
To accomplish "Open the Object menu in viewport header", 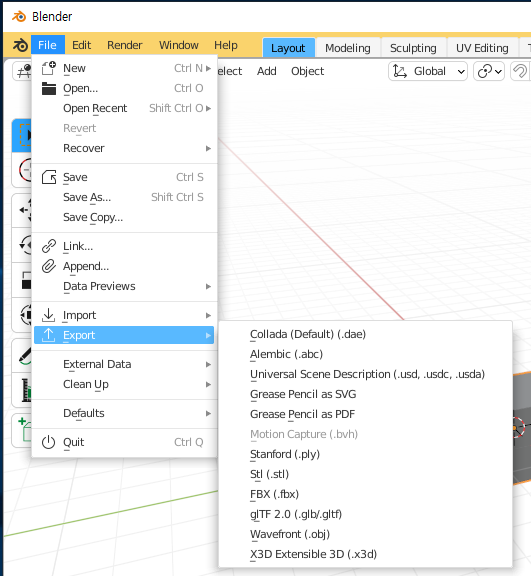I will click(307, 71).
